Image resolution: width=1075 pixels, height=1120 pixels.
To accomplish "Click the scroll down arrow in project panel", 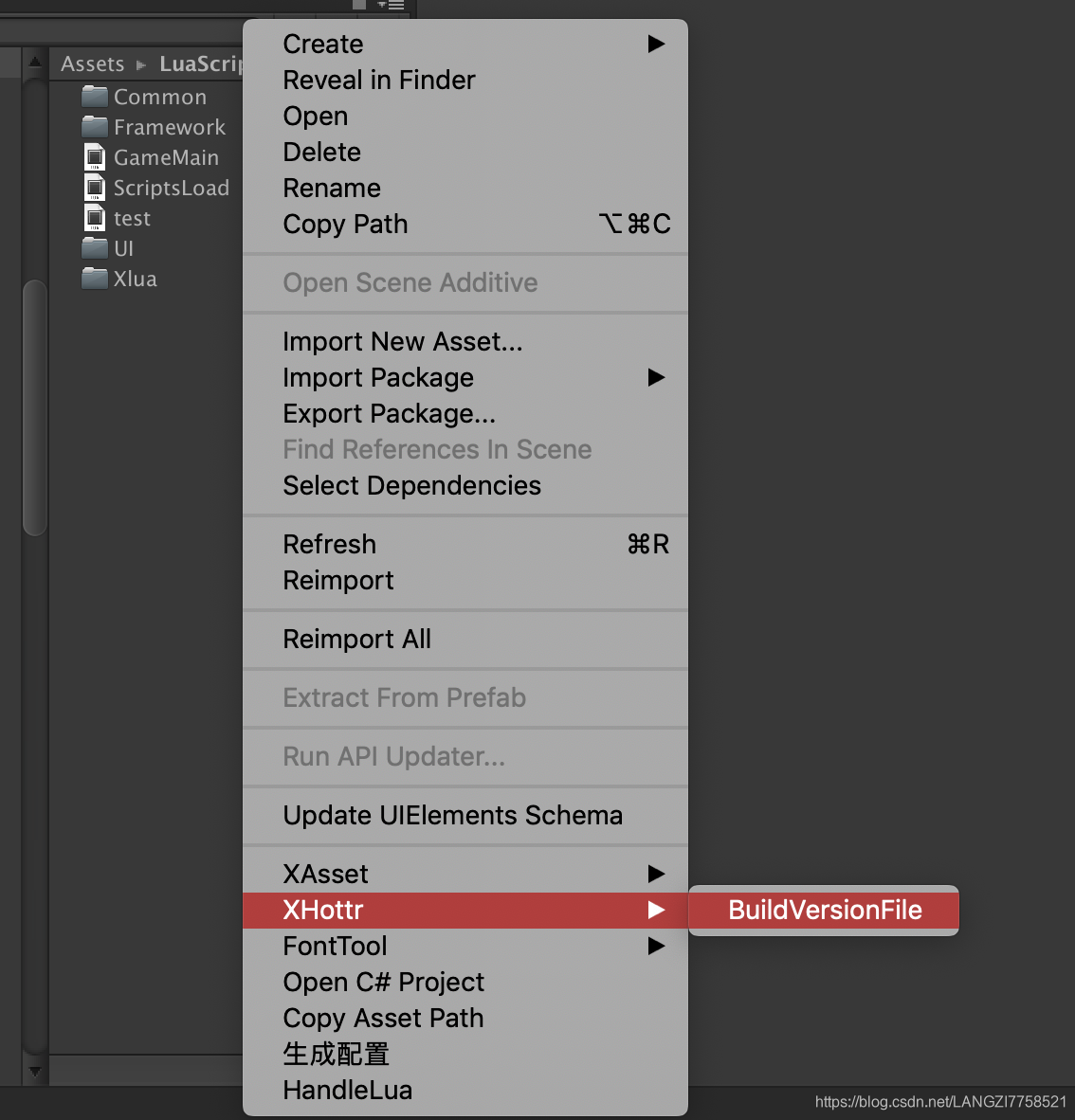I will [35, 1072].
